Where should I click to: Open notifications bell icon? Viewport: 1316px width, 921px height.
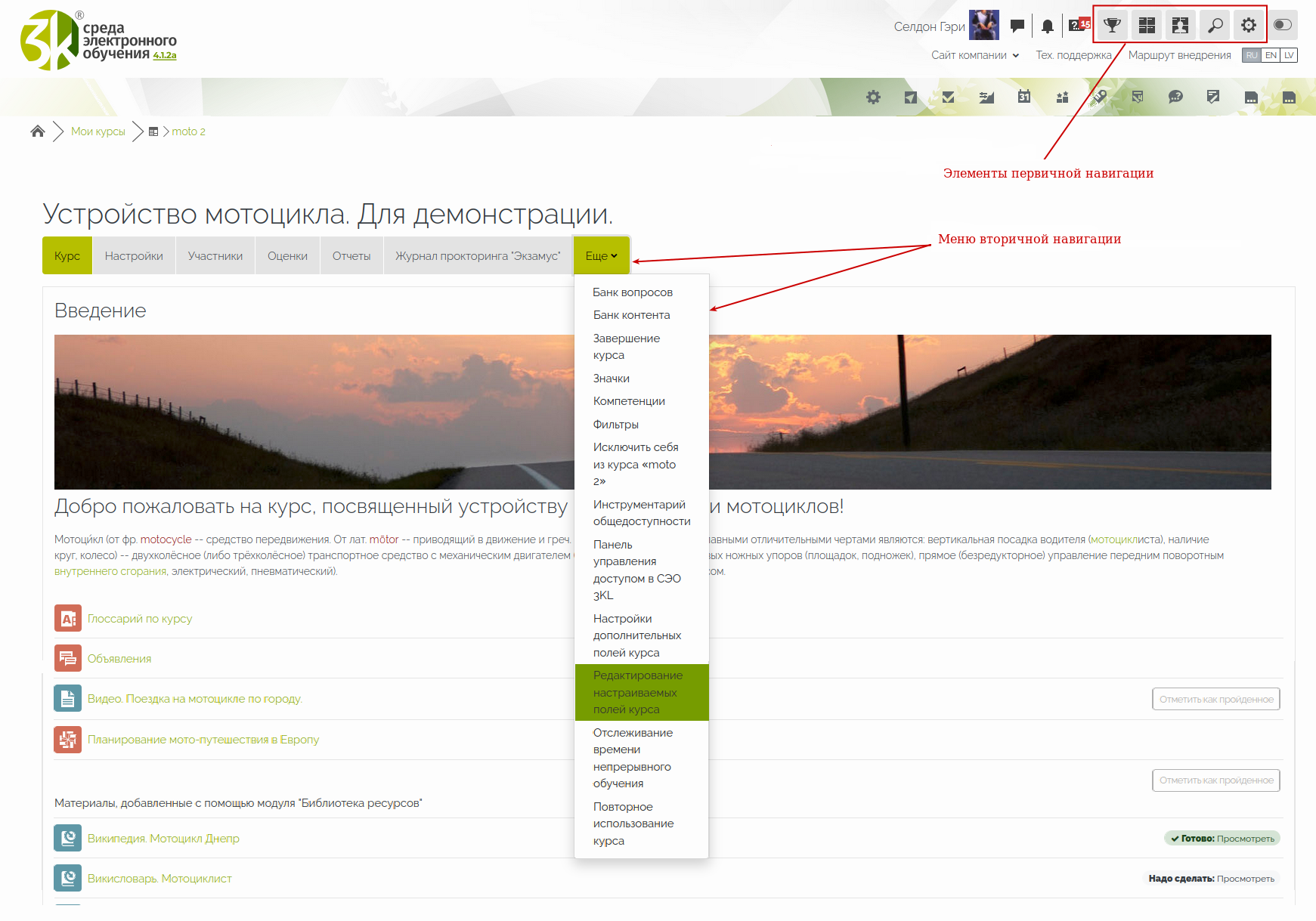tap(1047, 26)
